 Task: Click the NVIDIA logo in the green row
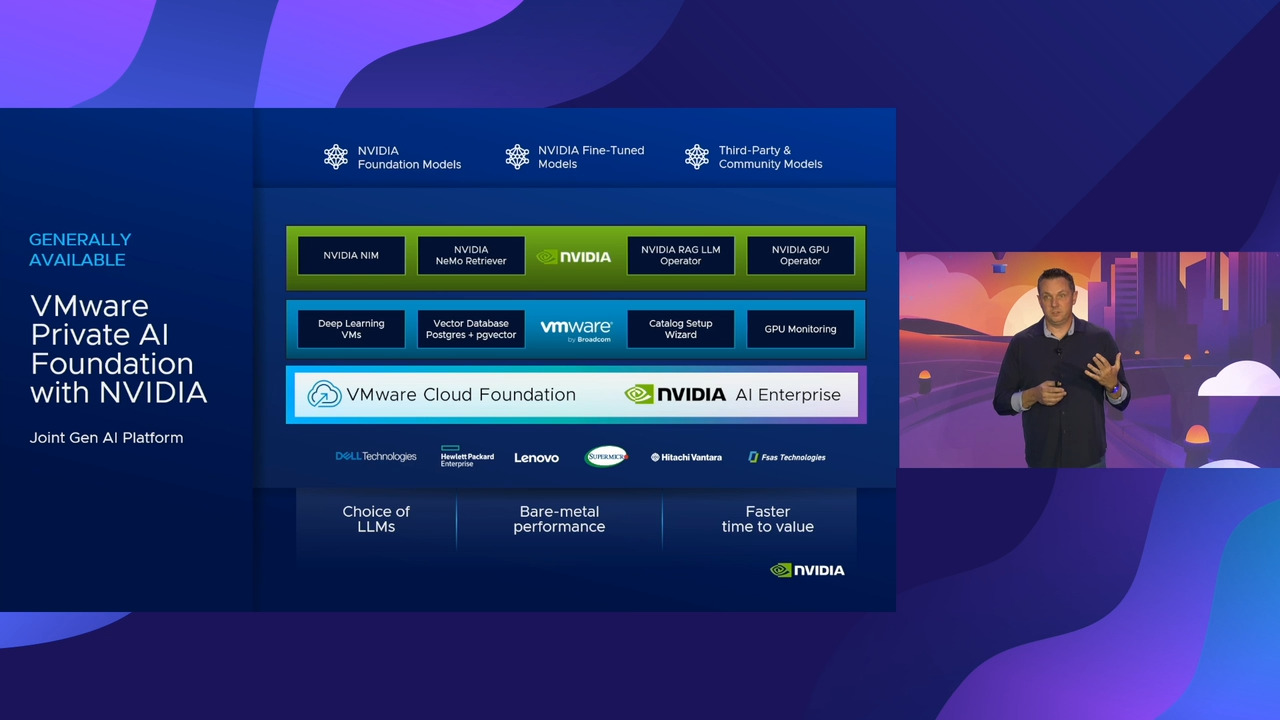(574, 257)
